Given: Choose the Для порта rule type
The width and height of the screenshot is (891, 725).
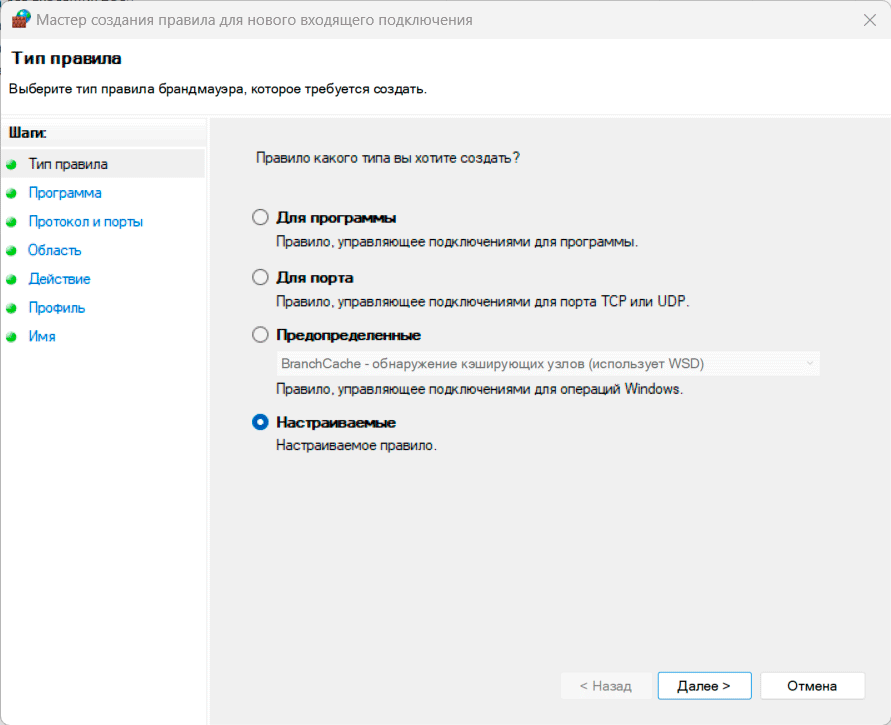Looking at the screenshot, I should point(261,277).
